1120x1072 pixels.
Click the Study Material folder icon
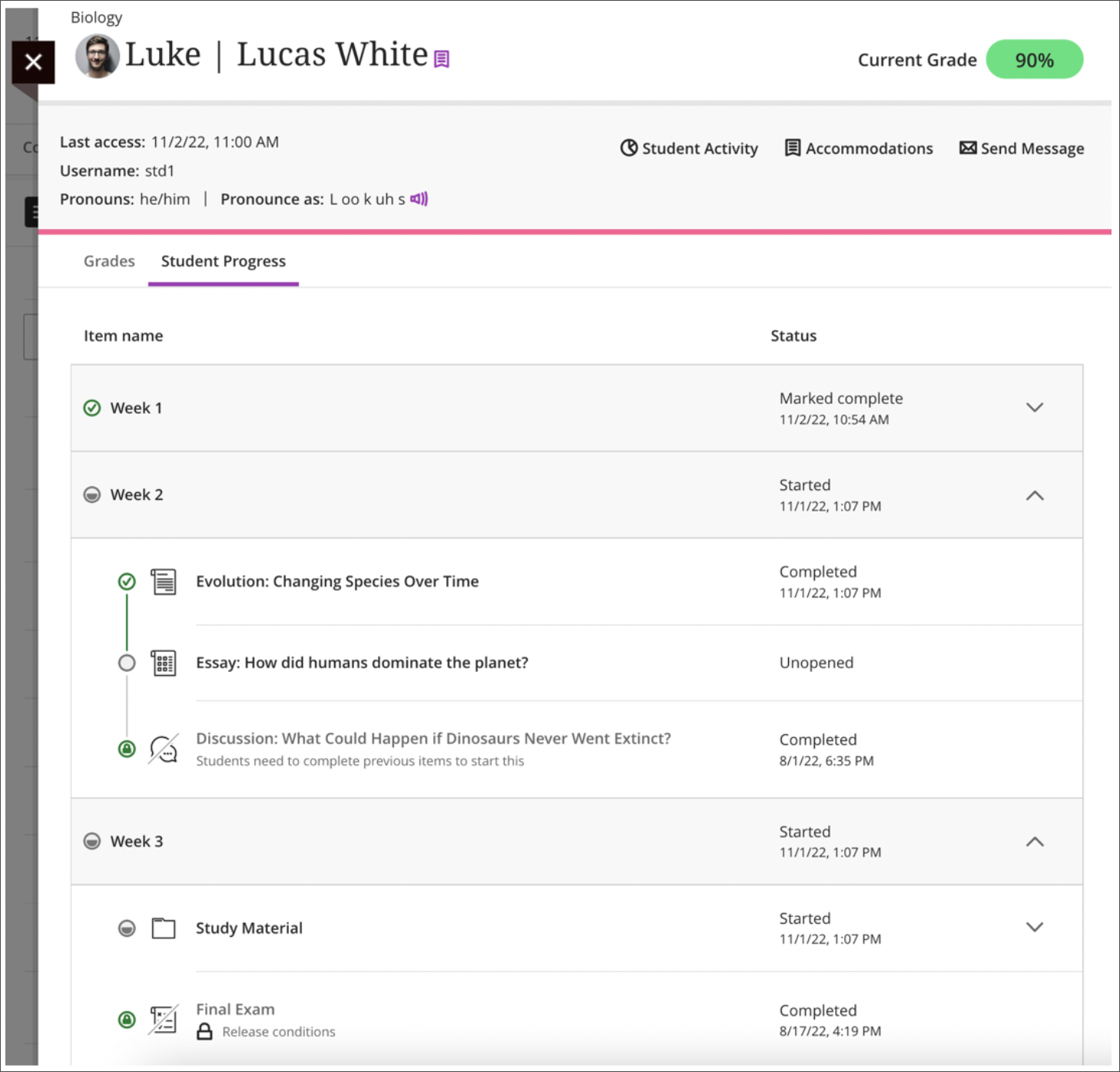tap(164, 928)
